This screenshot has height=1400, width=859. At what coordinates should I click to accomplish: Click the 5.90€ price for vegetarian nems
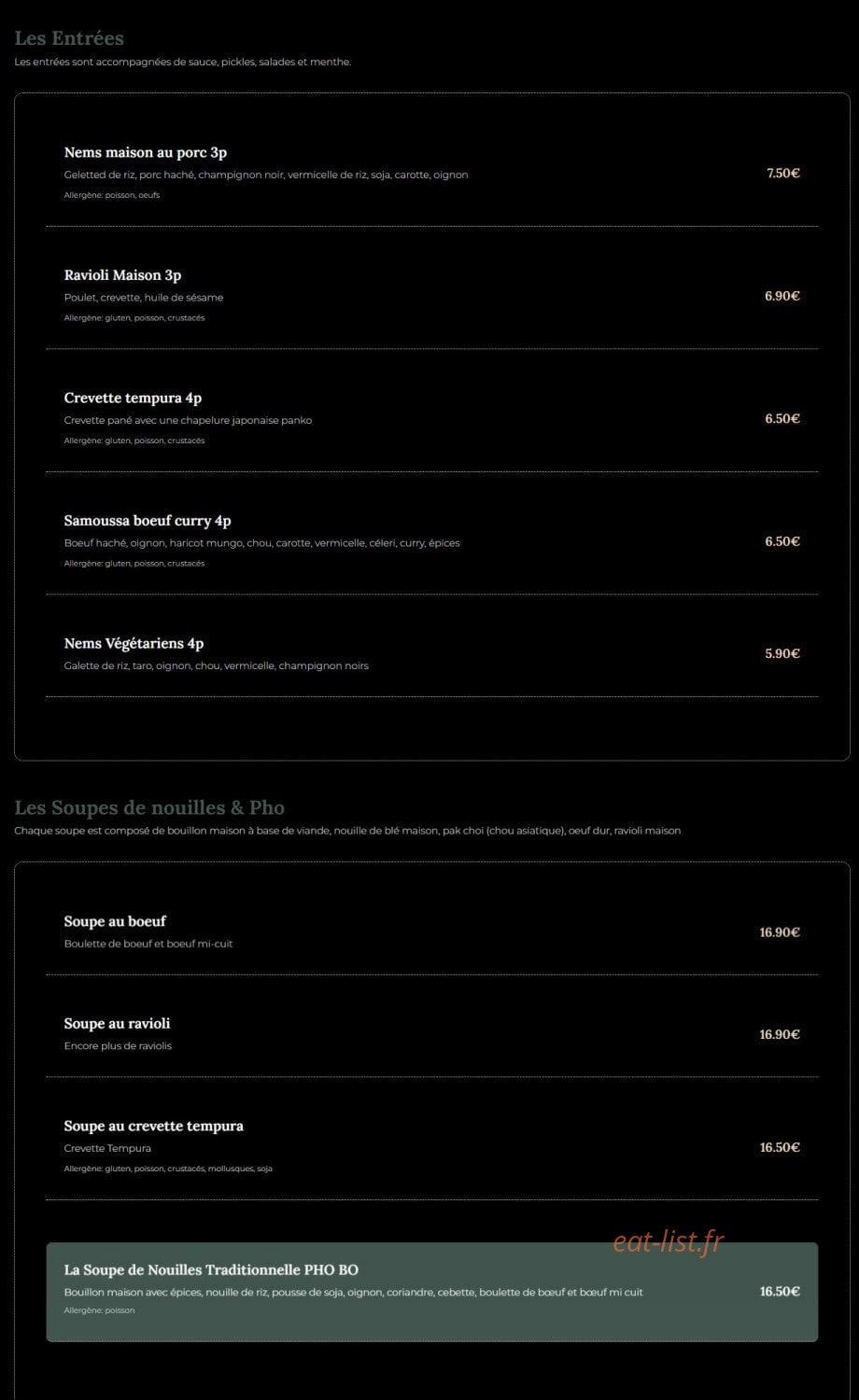pos(782,653)
